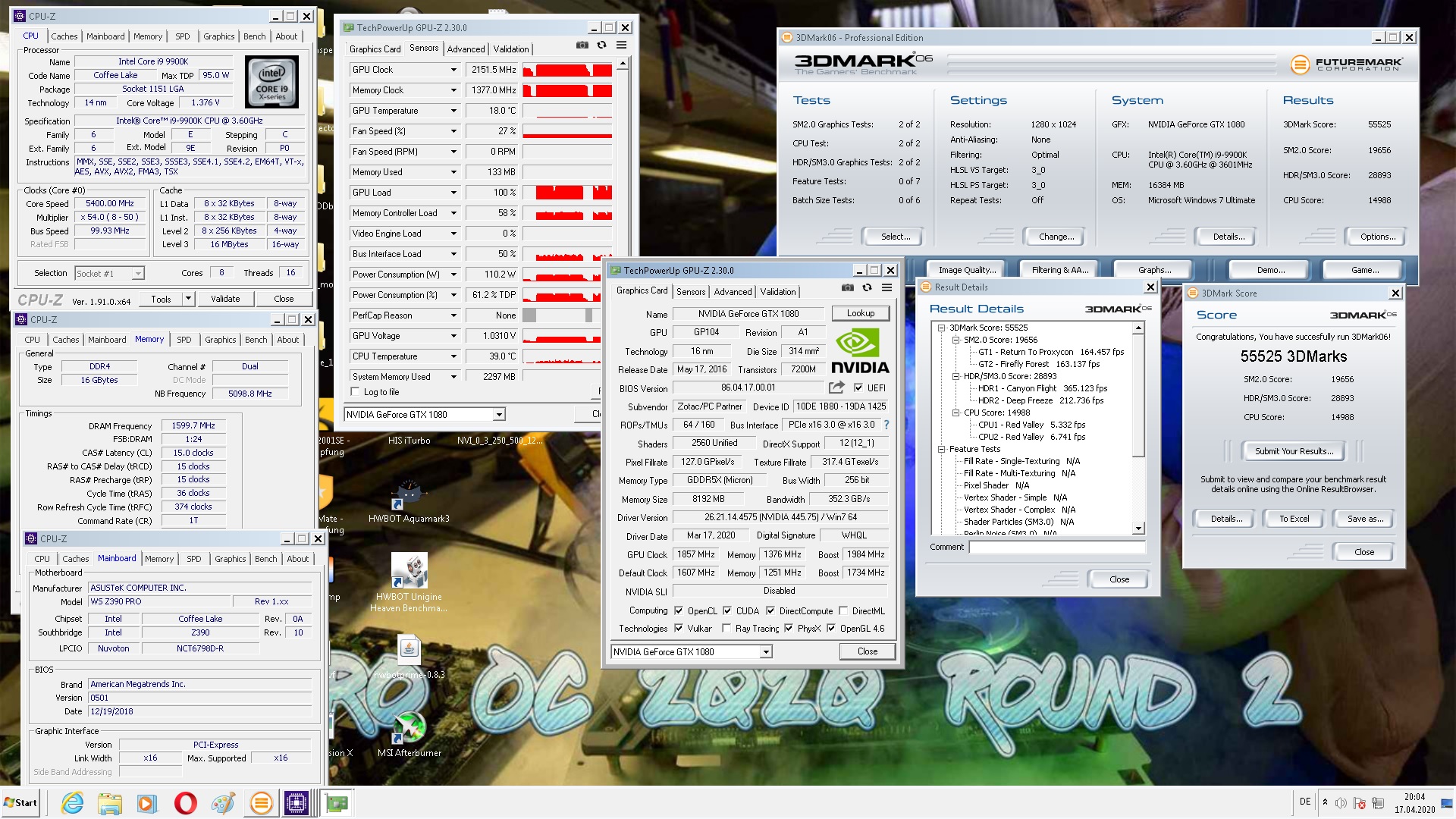Select MSI Afterburner desktop shortcut

409,734
